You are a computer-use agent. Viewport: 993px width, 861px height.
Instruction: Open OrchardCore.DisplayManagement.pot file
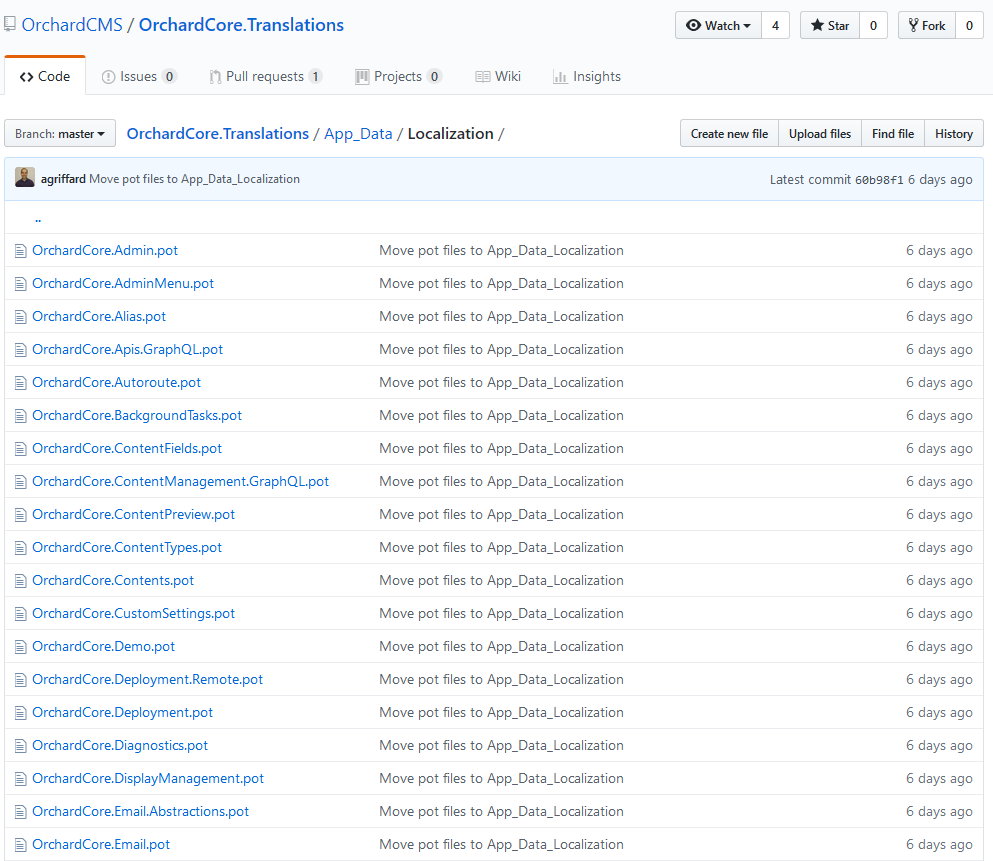pyautogui.click(x=148, y=779)
